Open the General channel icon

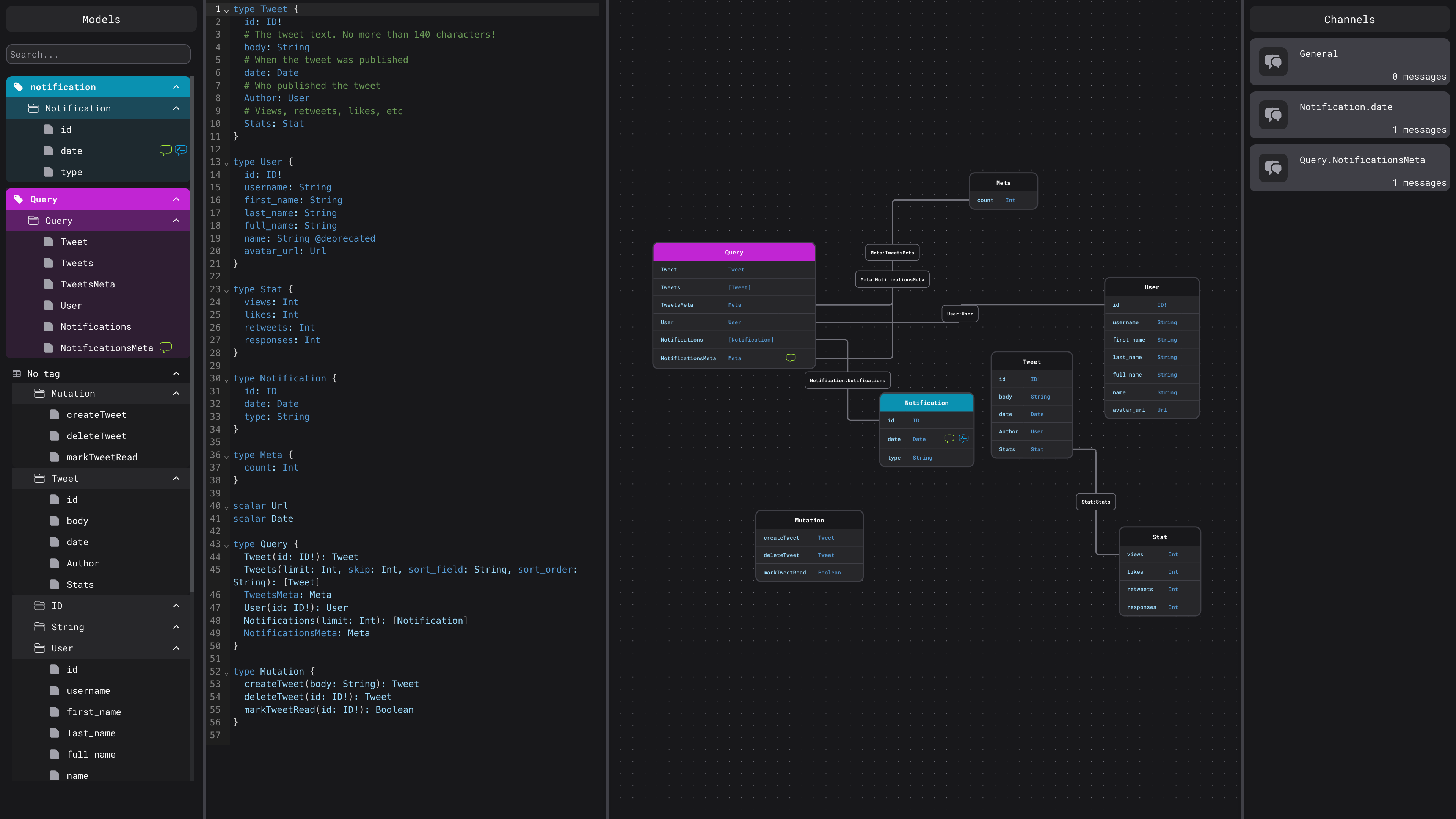(1273, 62)
